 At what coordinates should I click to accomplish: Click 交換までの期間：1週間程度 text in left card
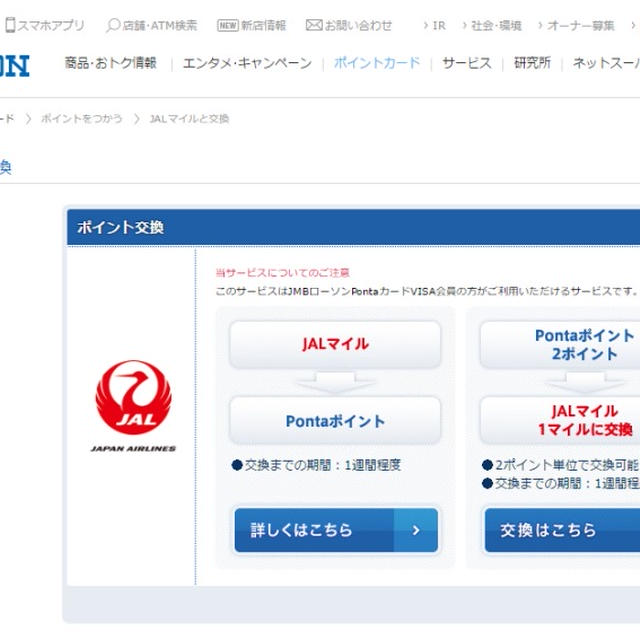pyautogui.click(x=323, y=465)
